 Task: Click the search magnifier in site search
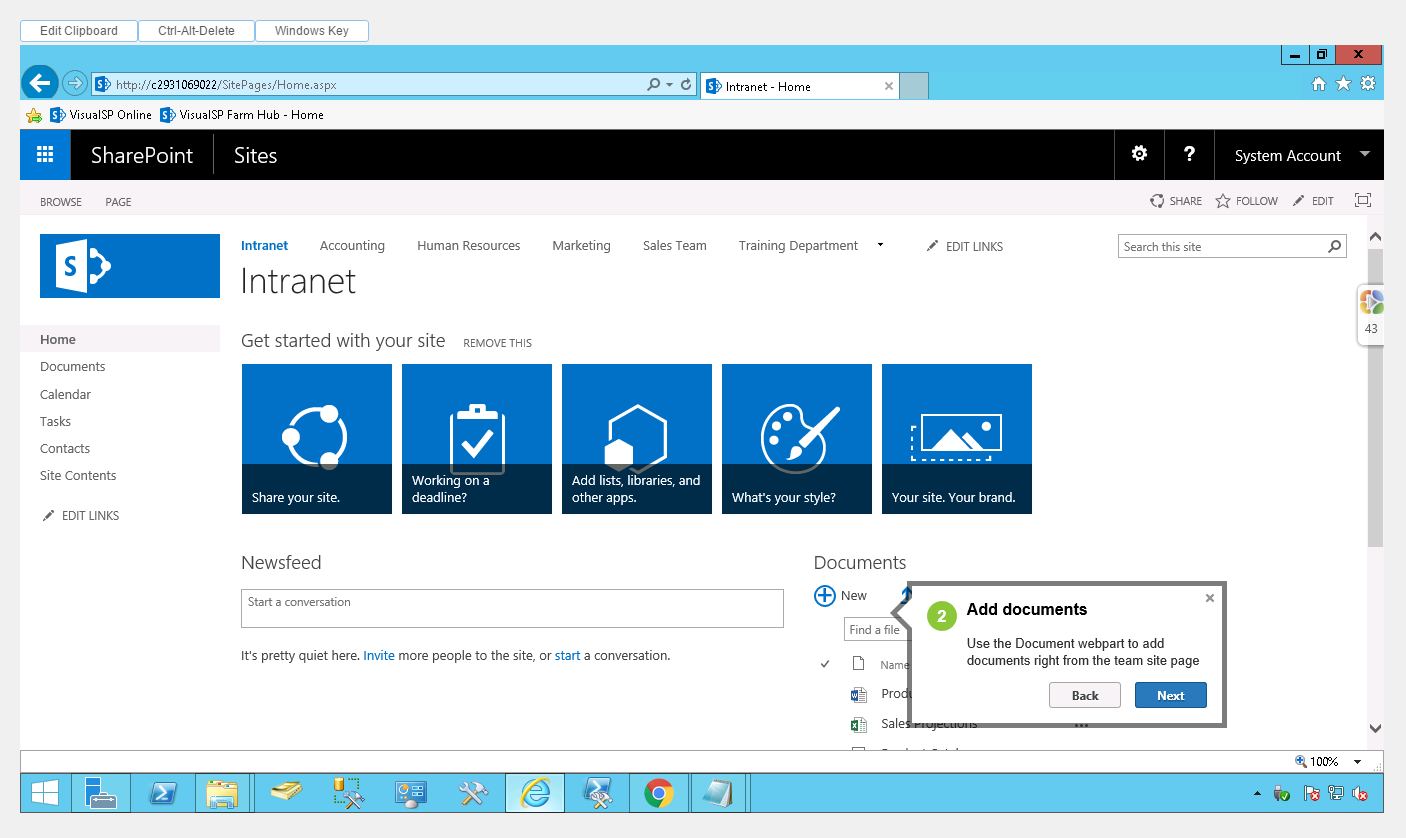pos(1334,246)
